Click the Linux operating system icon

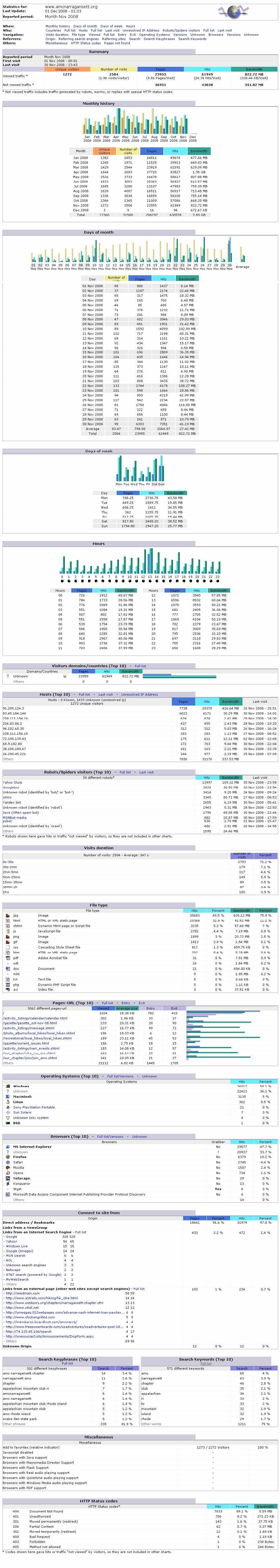tap(7, 1102)
